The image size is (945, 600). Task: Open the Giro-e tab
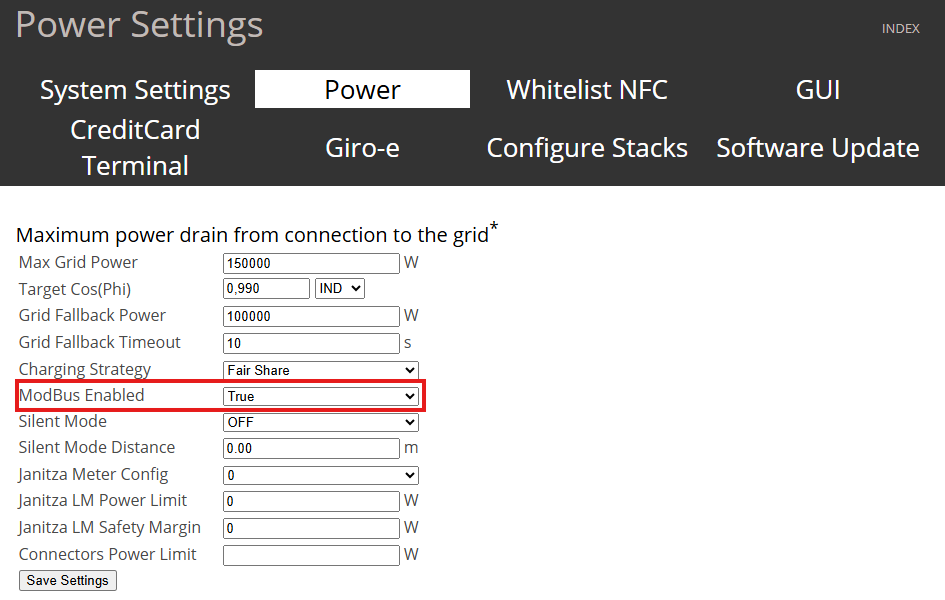(362, 148)
